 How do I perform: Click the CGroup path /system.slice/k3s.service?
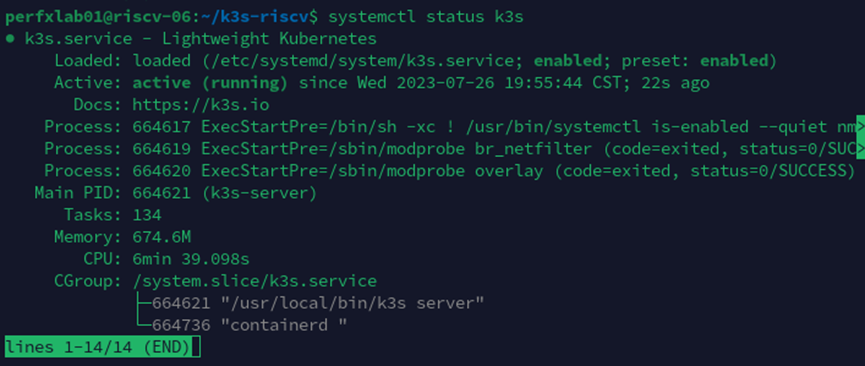(x=254, y=281)
